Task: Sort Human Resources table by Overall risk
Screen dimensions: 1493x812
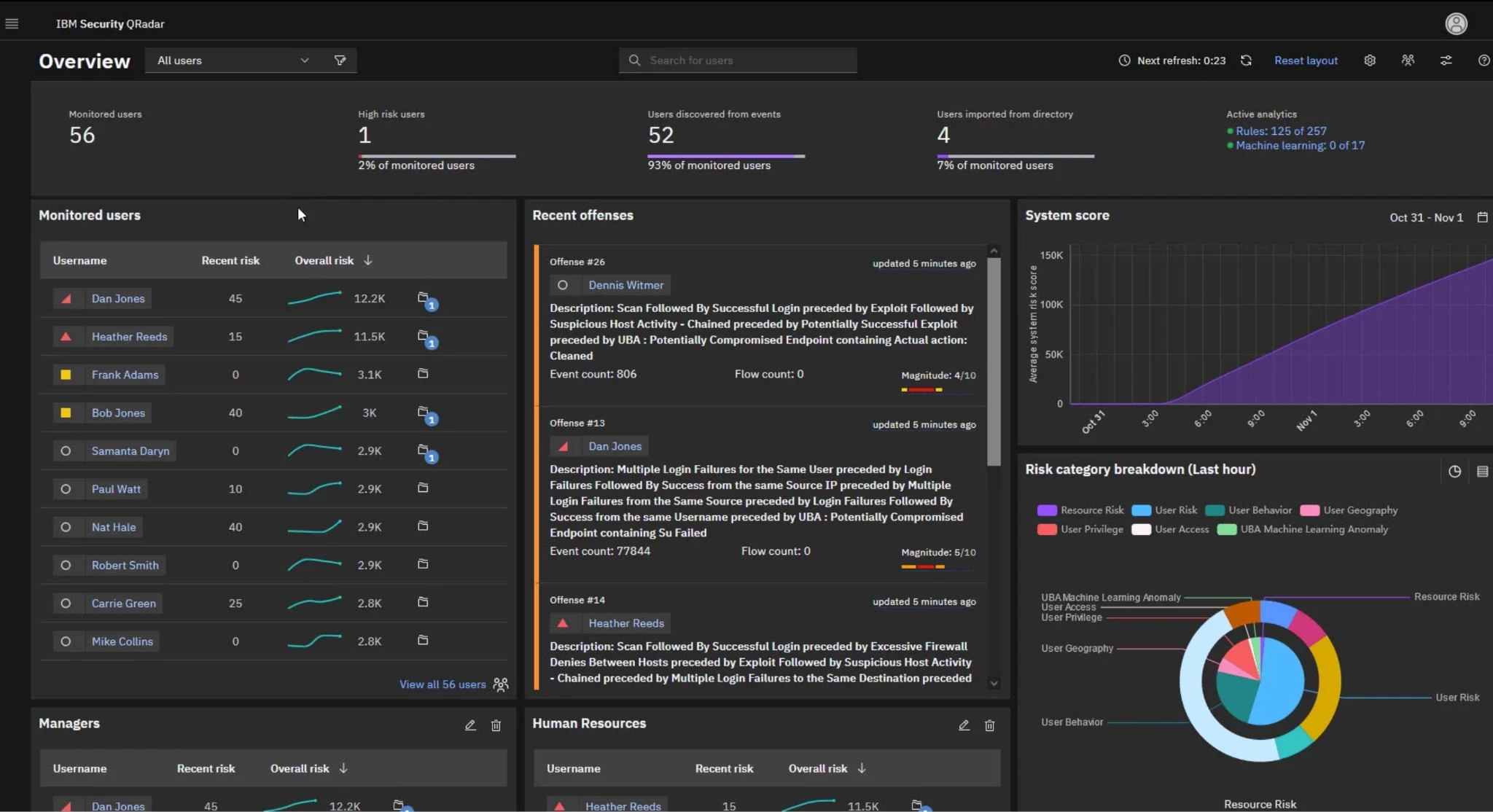Action: point(827,768)
